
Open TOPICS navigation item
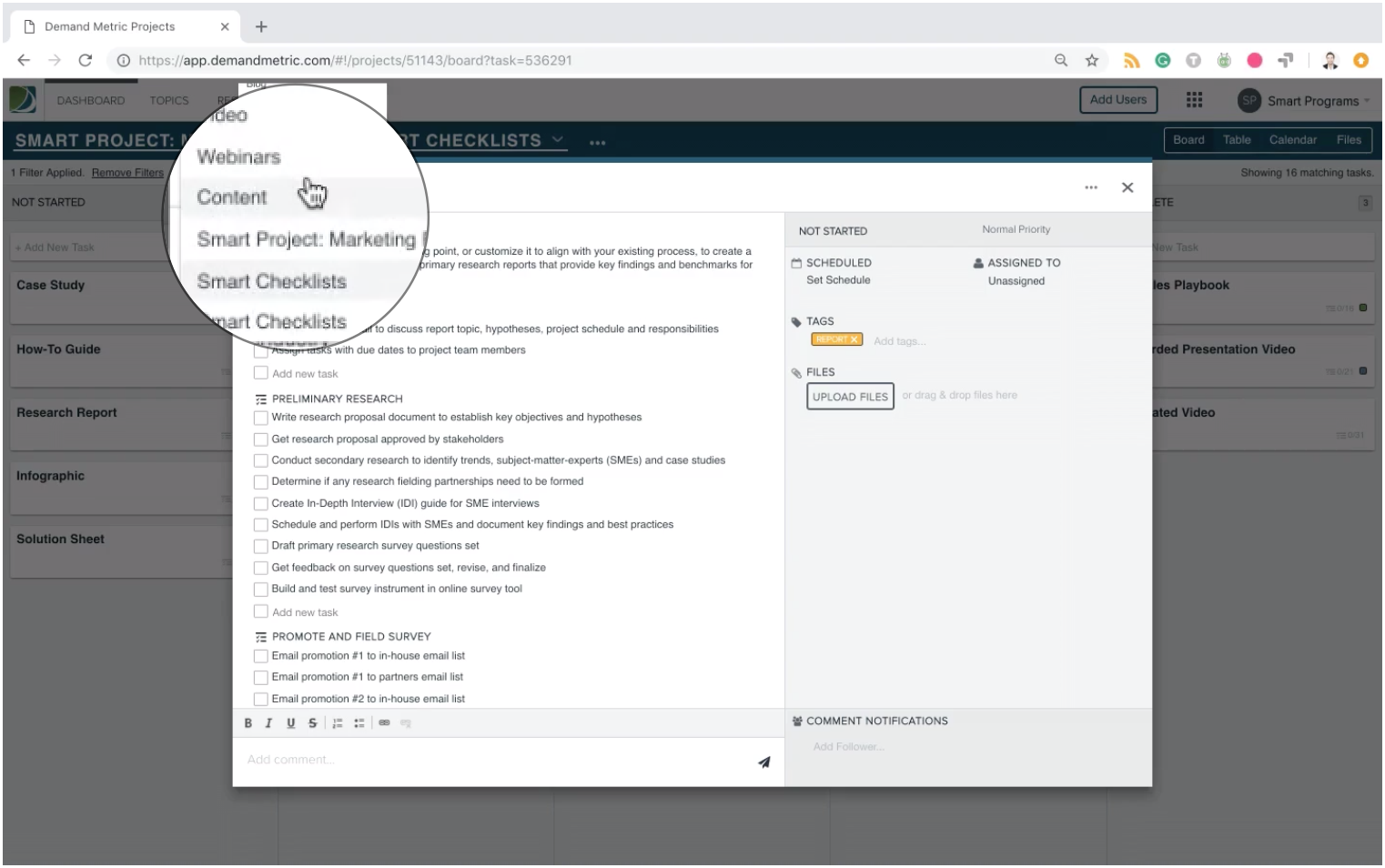point(169,100)
